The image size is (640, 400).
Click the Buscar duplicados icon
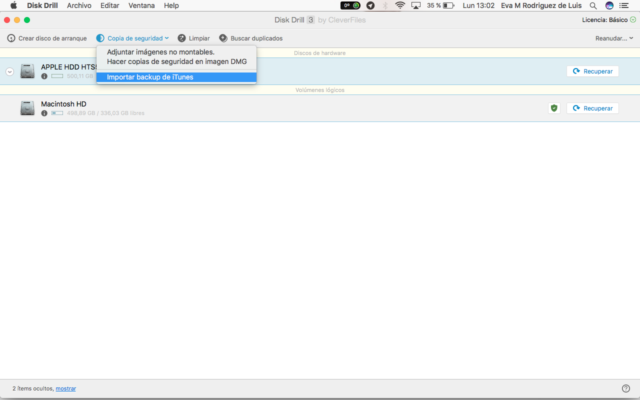(223, 38)
